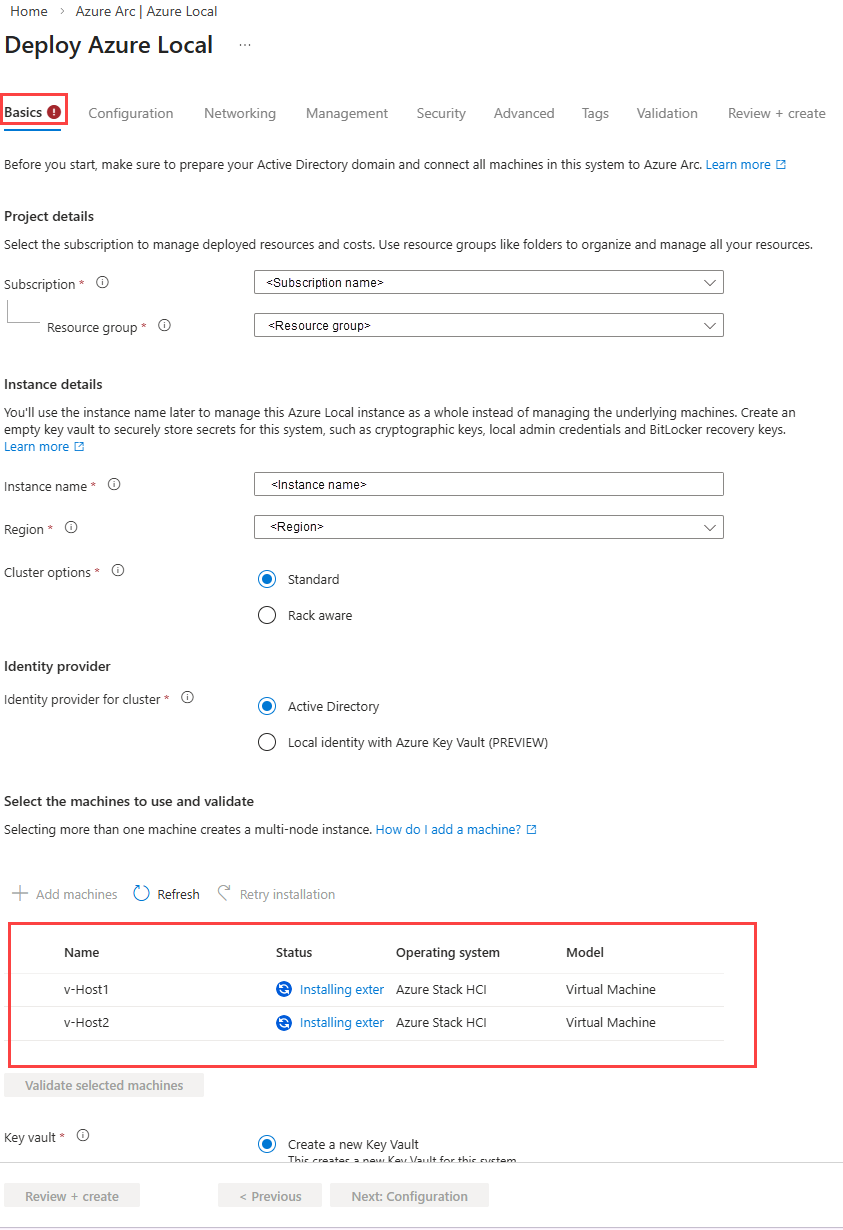Click the installing status icon for v-Host1
843x1230 pixels.
[x=284, y=990]
